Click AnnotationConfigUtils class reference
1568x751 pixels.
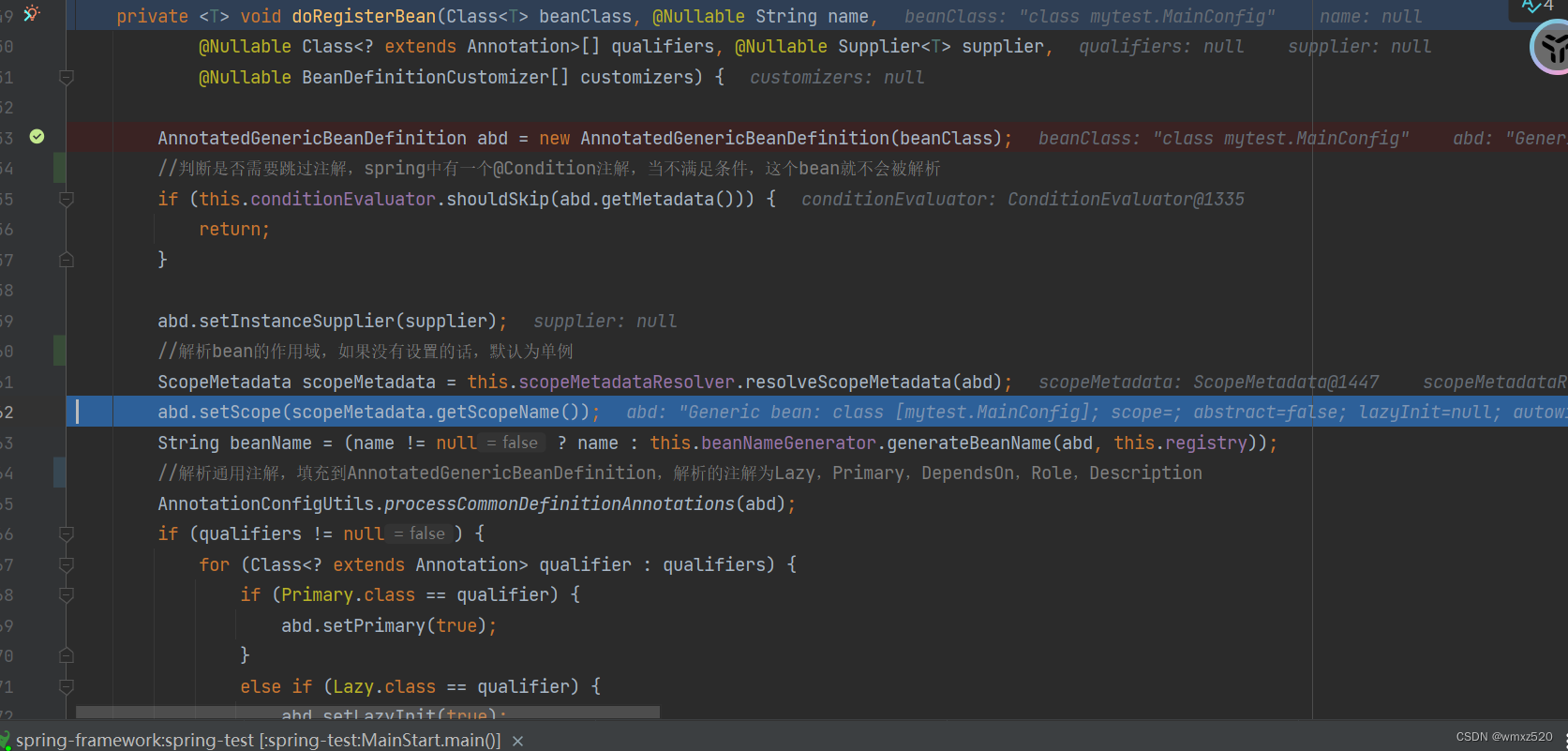coord(265,503)
